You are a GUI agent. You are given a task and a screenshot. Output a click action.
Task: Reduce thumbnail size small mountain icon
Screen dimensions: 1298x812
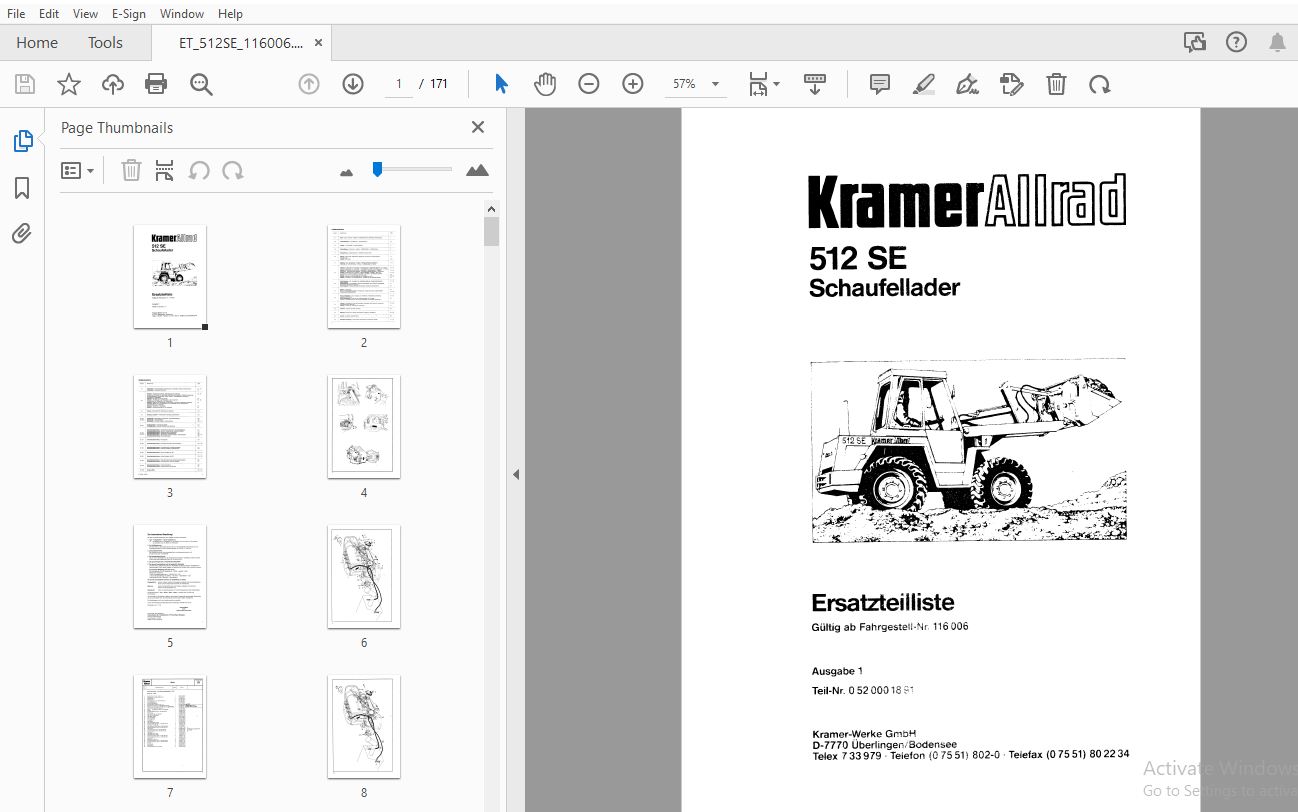[x=346, y=172]
